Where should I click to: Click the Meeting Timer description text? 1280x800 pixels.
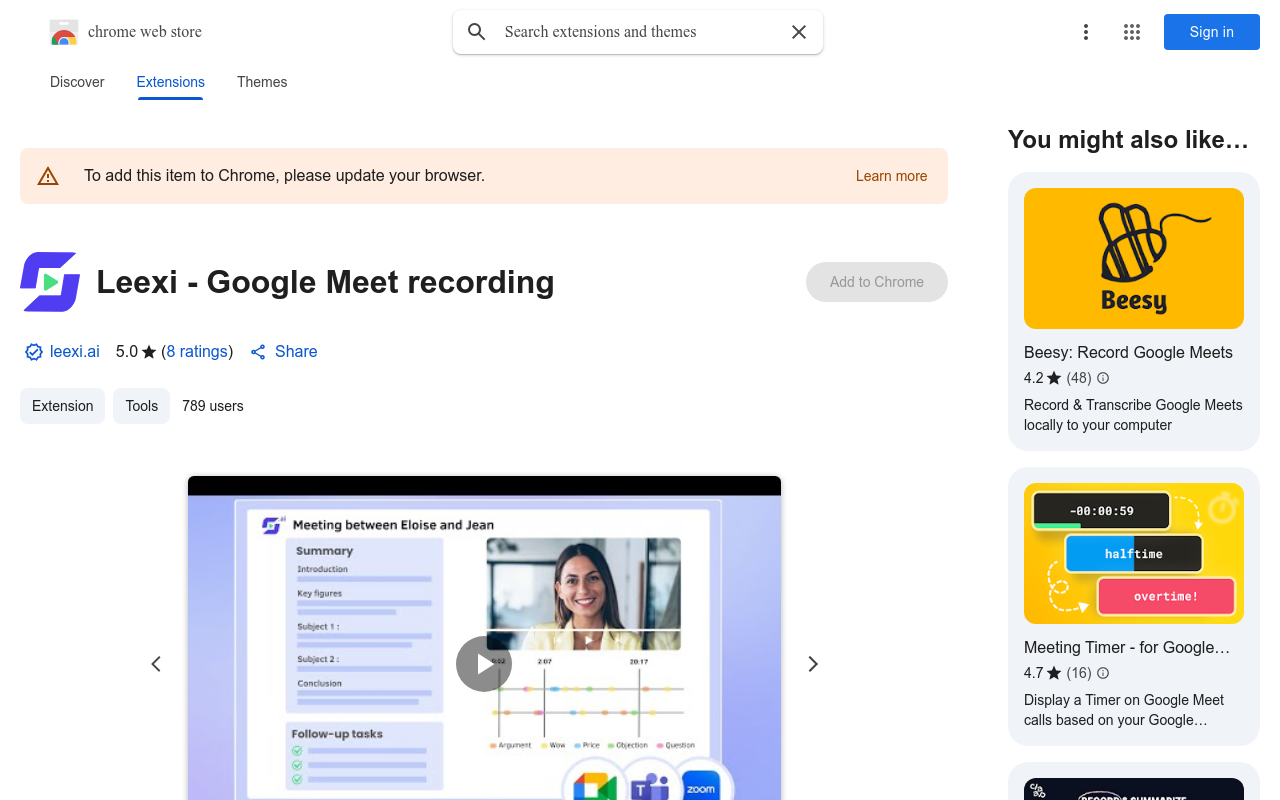[x=1124, y=710]
